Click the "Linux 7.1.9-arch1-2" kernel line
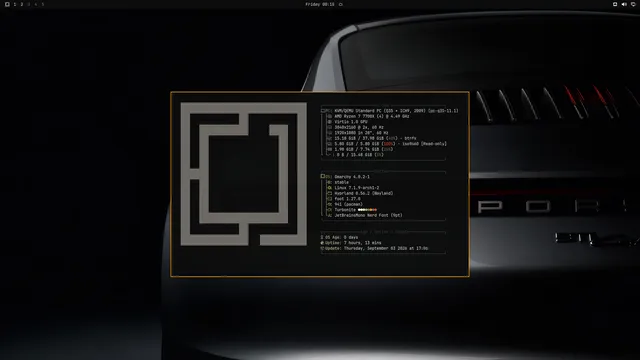Screen dimensions: 640x360 pos(356,188)
